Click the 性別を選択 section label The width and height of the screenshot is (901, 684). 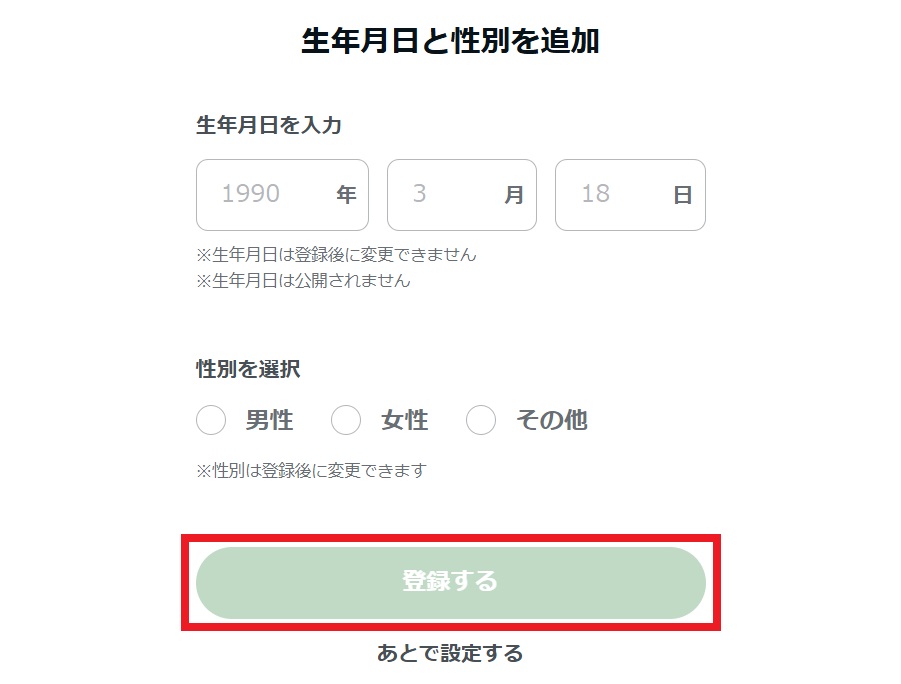tap(248, 369)
